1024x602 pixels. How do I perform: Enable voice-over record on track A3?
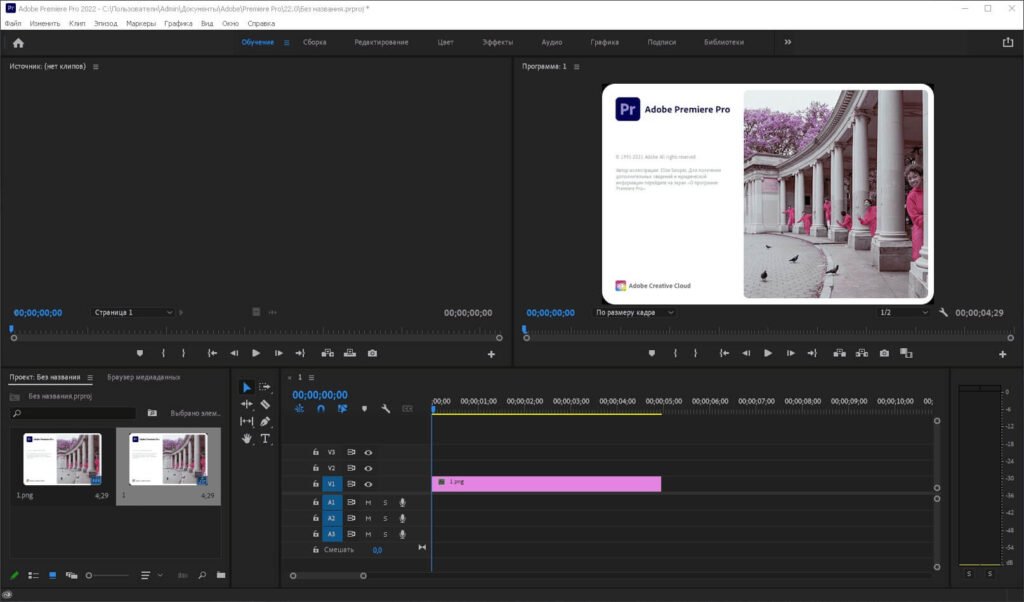click(402, 534)
